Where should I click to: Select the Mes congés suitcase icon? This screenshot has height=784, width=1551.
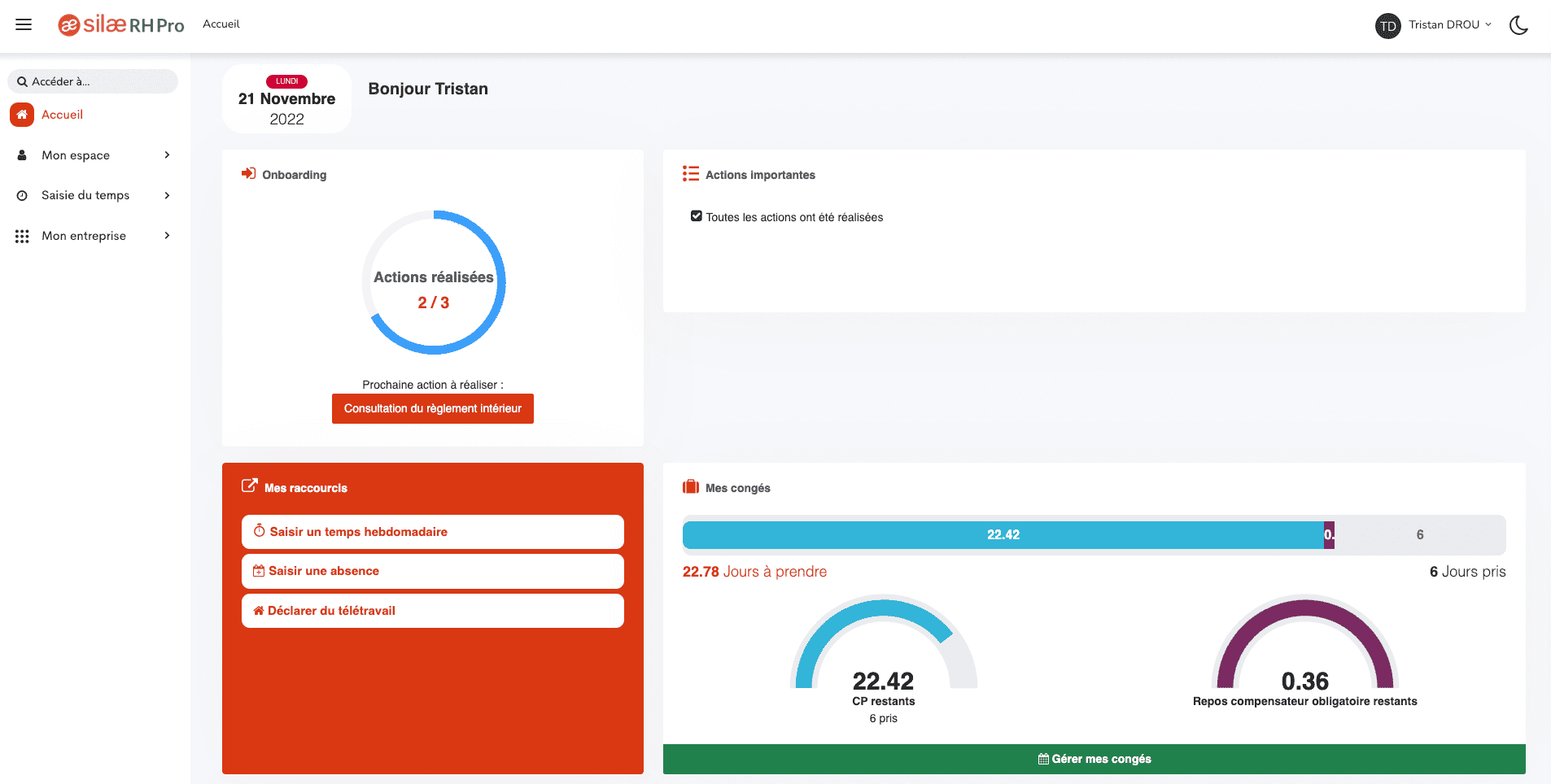690,486
